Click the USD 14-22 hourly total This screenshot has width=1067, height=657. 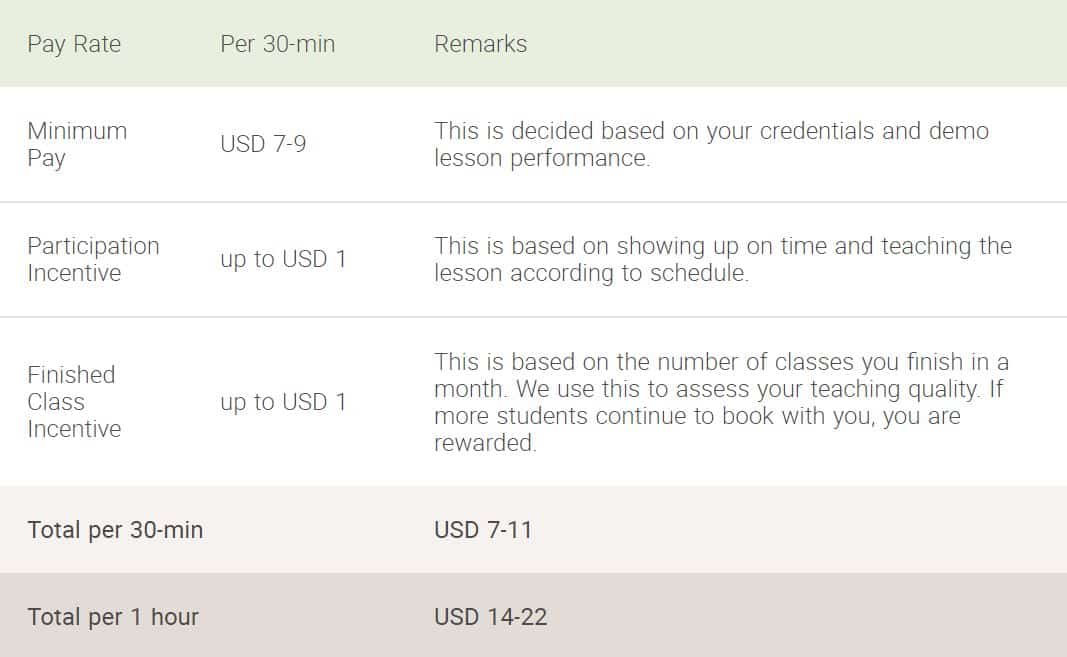click(x=491, y=617)
